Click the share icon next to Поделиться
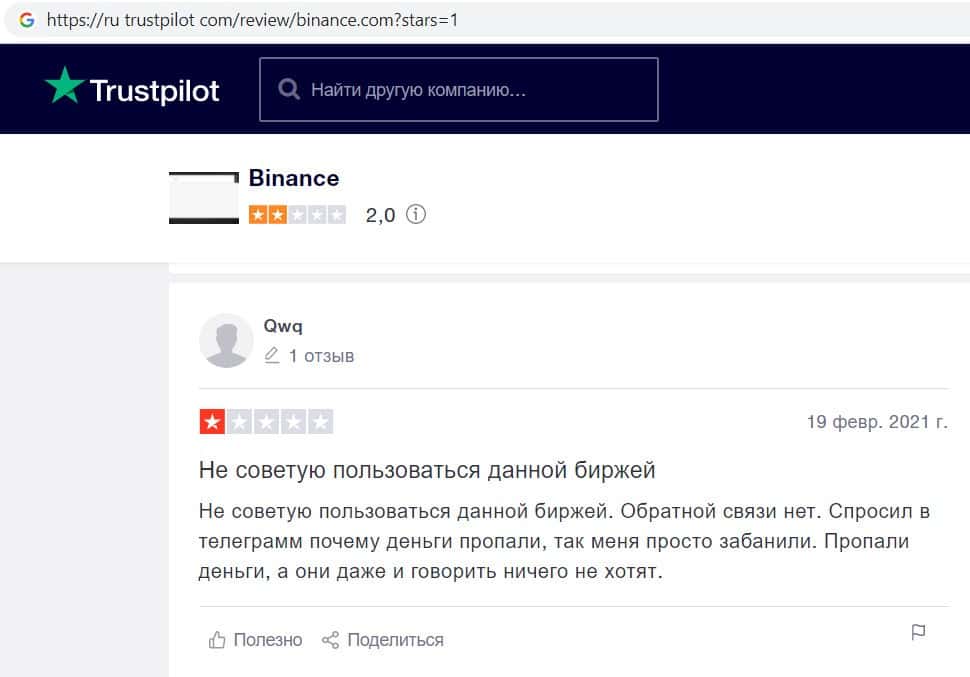This screenshot has height=677, width=970. (x=330, y=639)
